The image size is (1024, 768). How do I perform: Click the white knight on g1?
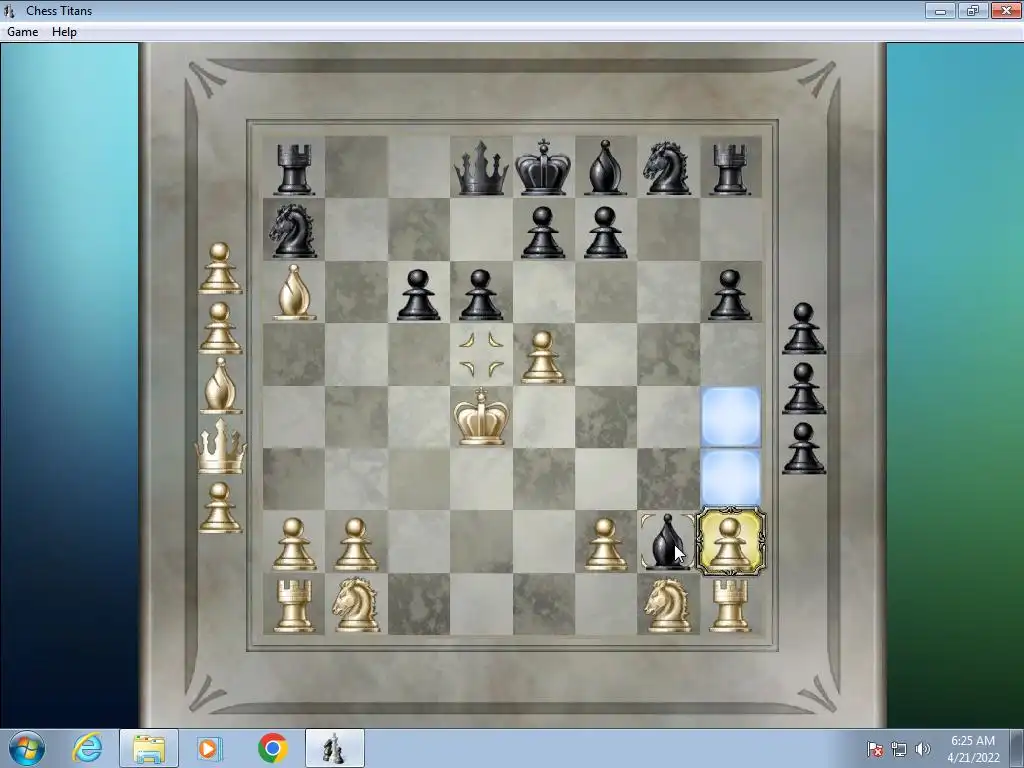click(x=668, y=605)
